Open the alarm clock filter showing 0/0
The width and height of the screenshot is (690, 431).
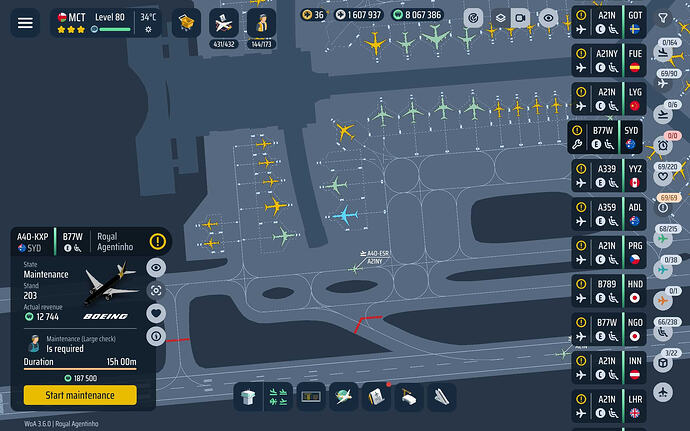coord(663,145)
